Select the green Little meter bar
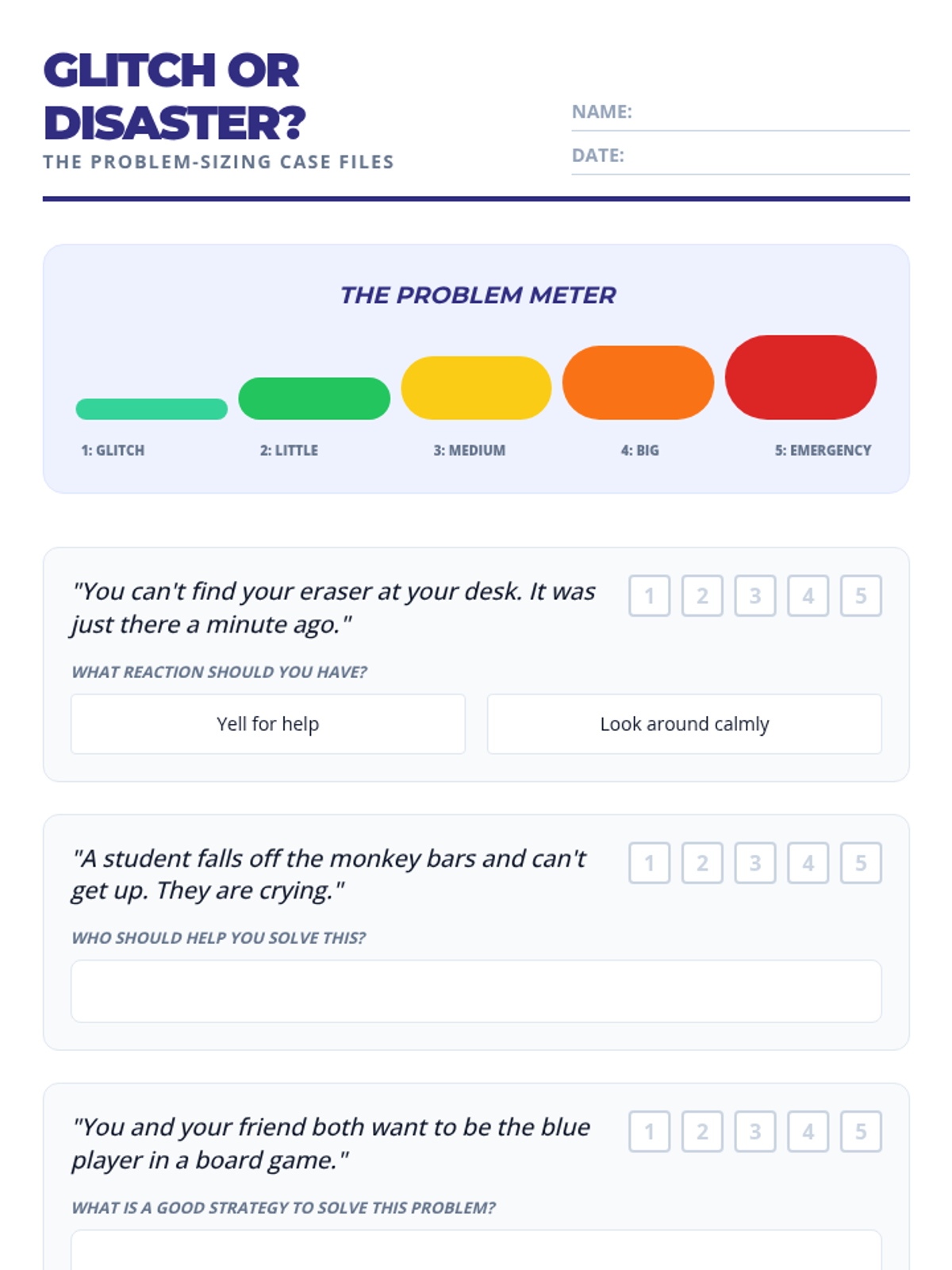Image resolution: width=952 pixels, height=1270 pixels. (x=314, y=398)
